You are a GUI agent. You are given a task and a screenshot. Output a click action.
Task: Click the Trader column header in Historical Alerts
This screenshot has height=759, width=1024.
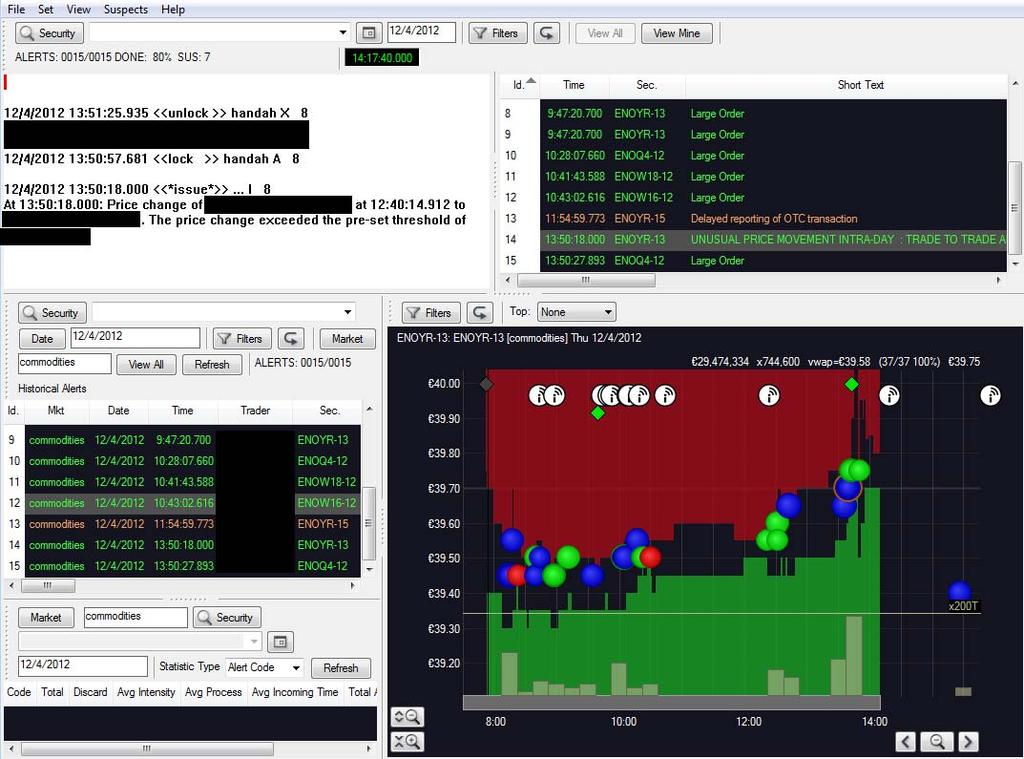point(255,410)
